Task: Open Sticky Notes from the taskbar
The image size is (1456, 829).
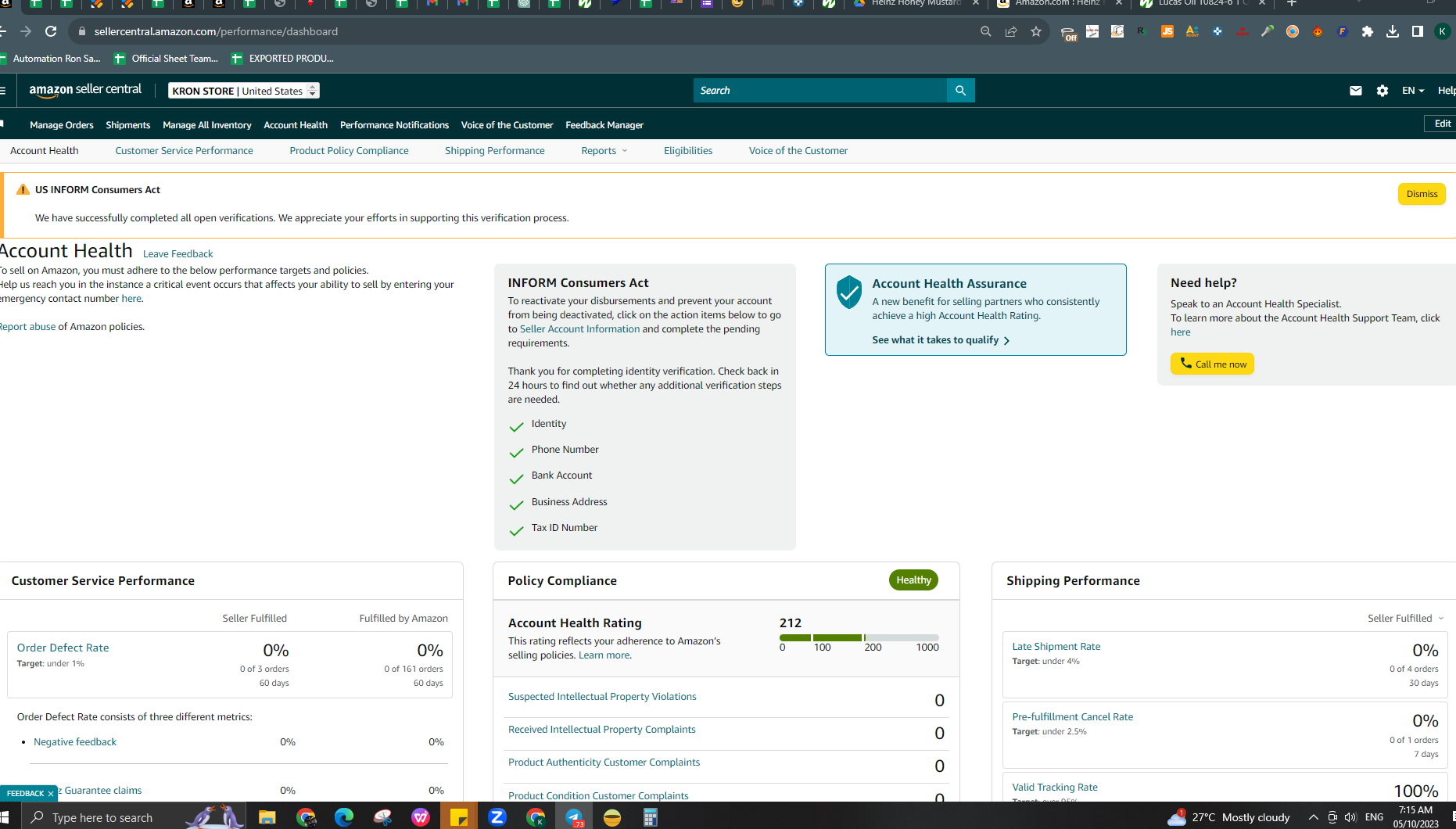Action: coord(459,817)
